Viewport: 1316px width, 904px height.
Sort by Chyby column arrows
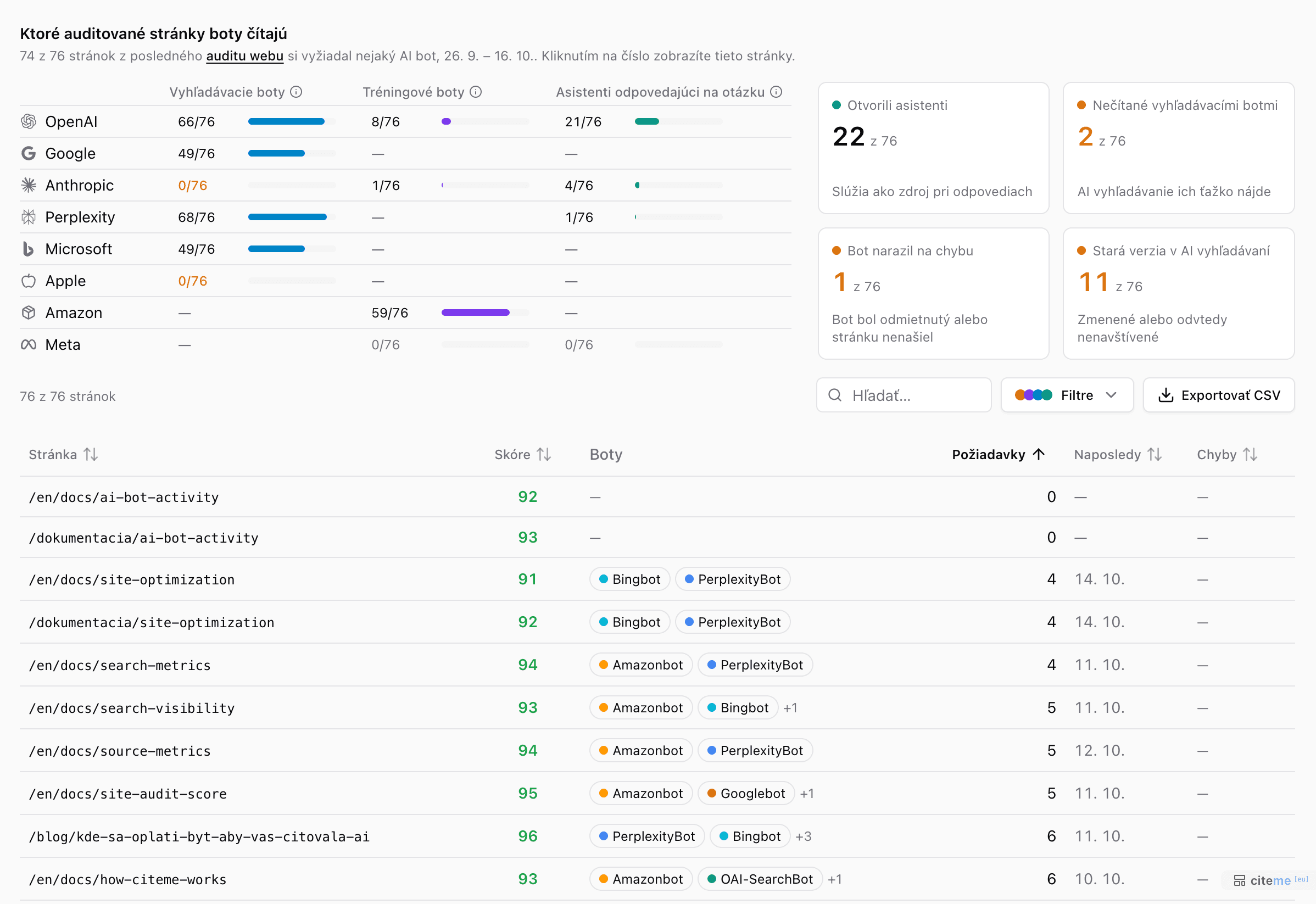click(x=1250, y=454)
